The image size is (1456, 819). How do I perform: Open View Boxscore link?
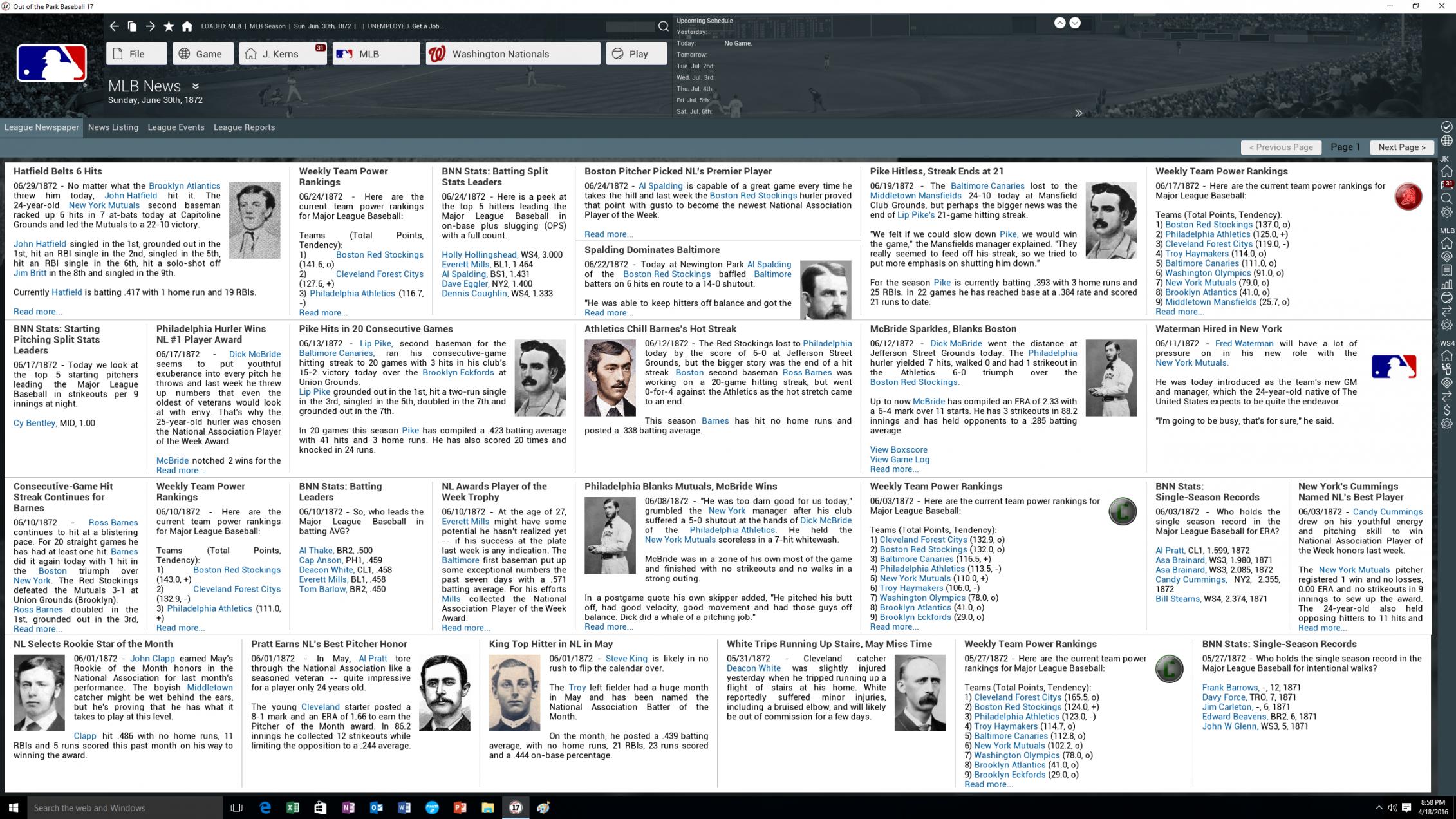898,450
